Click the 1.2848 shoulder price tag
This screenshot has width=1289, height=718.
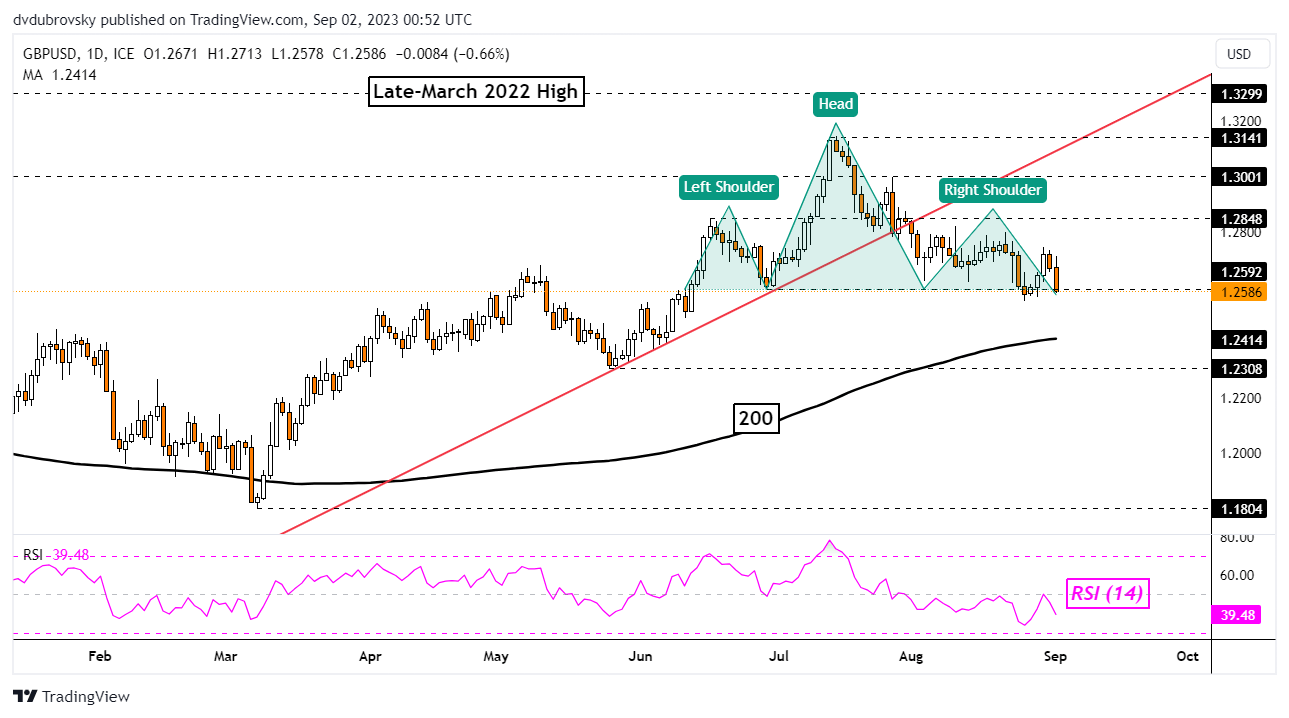click(x=1240, y=218)
